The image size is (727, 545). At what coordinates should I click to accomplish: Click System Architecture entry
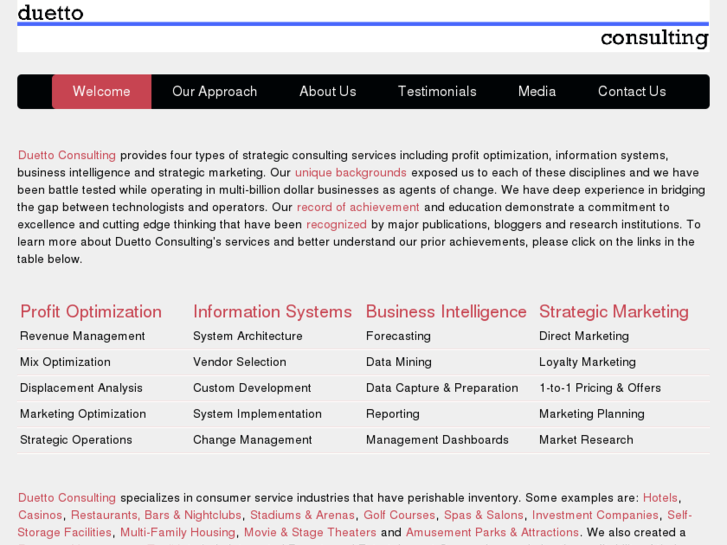click(x=248, y=336)
